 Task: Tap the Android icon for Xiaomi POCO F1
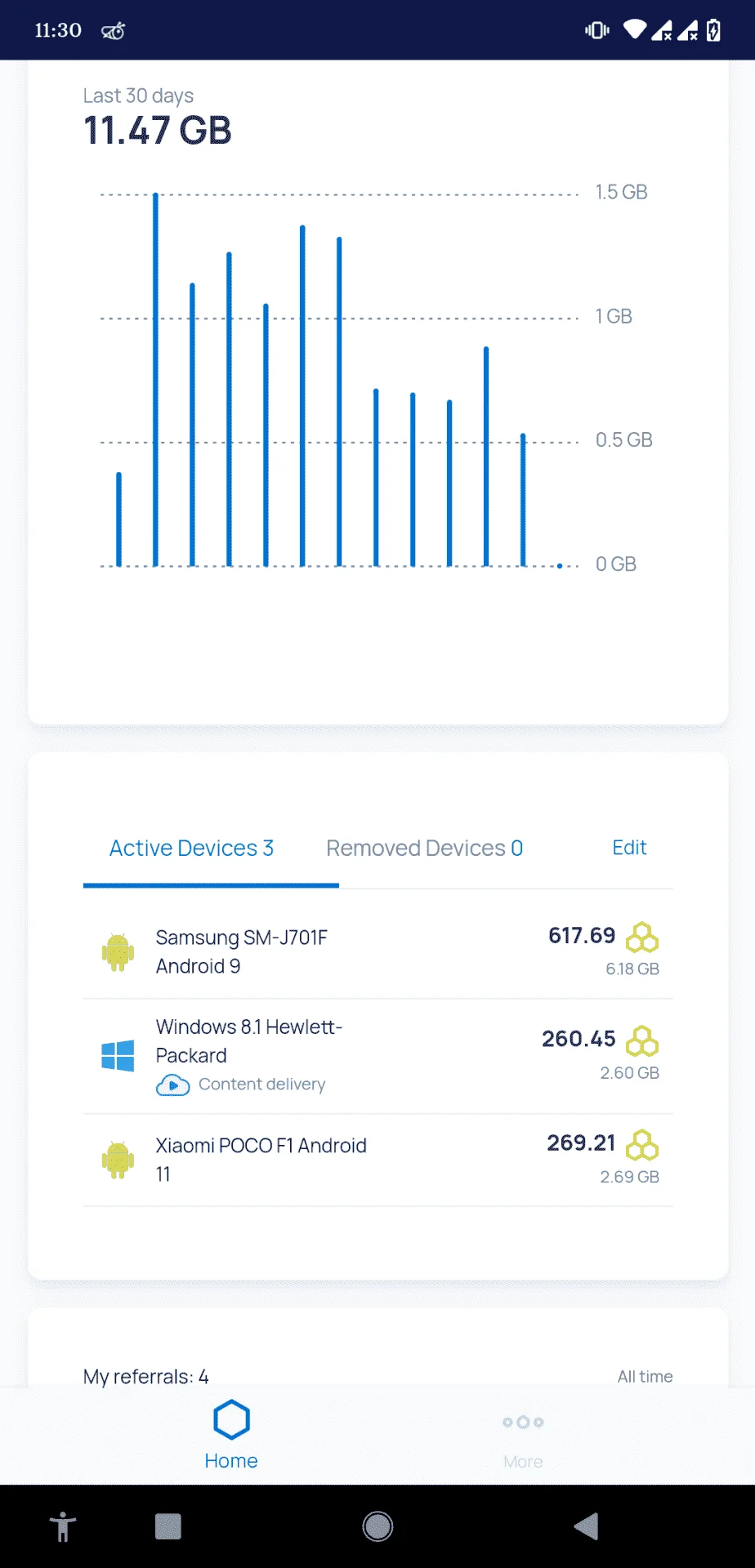pyautogui.click(x=118, y=1160)
